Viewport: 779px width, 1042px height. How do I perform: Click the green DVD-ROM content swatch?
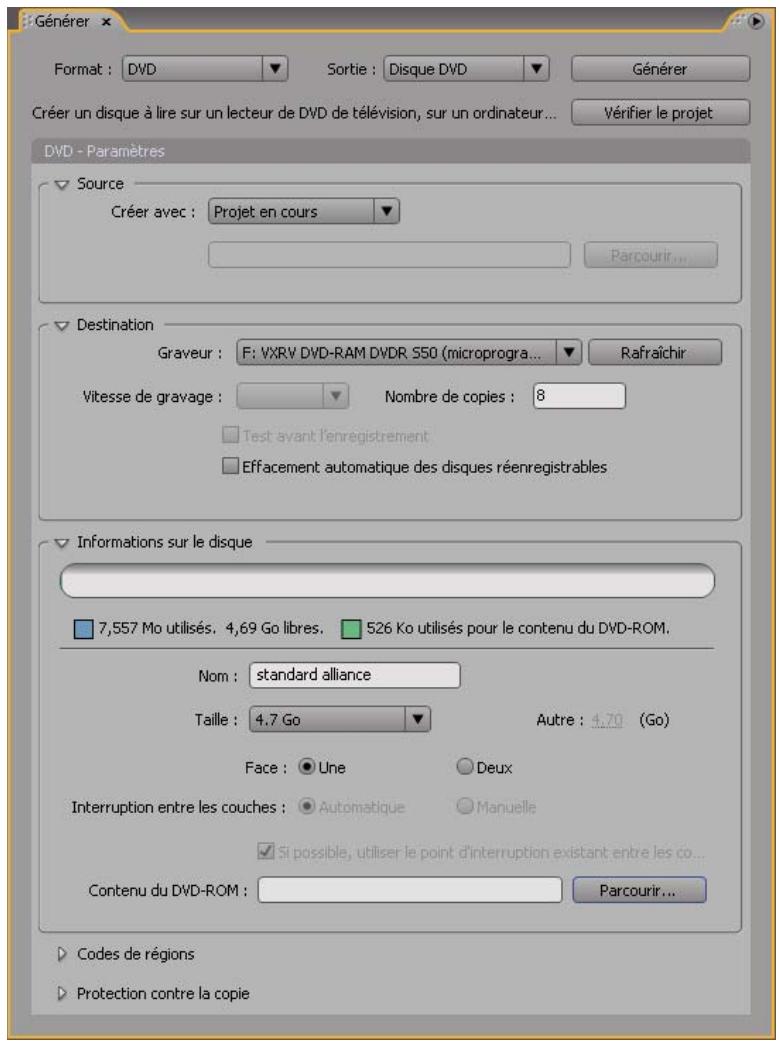point(351,629)
